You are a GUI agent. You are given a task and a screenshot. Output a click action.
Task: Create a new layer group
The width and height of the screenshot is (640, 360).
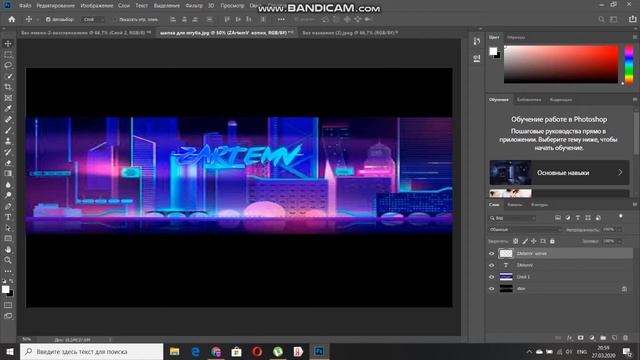(603, 338)
